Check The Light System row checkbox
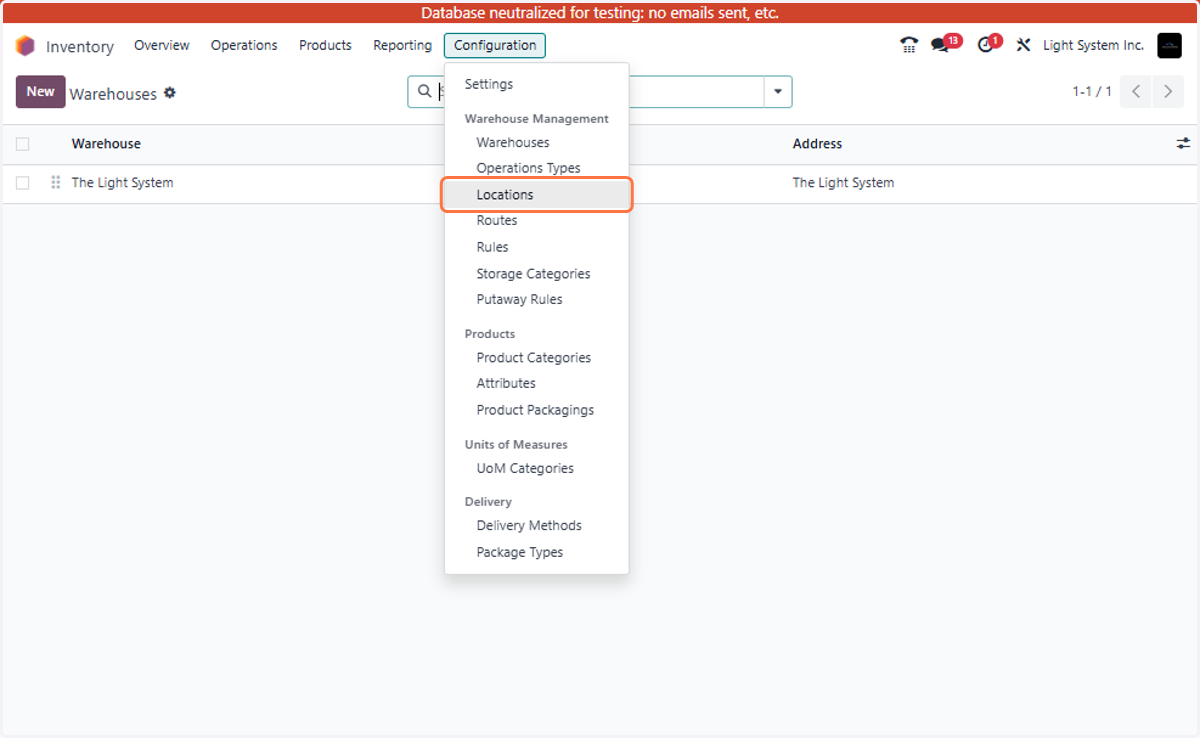Screen dimensions: 1200x738 [x=23, y=183]
